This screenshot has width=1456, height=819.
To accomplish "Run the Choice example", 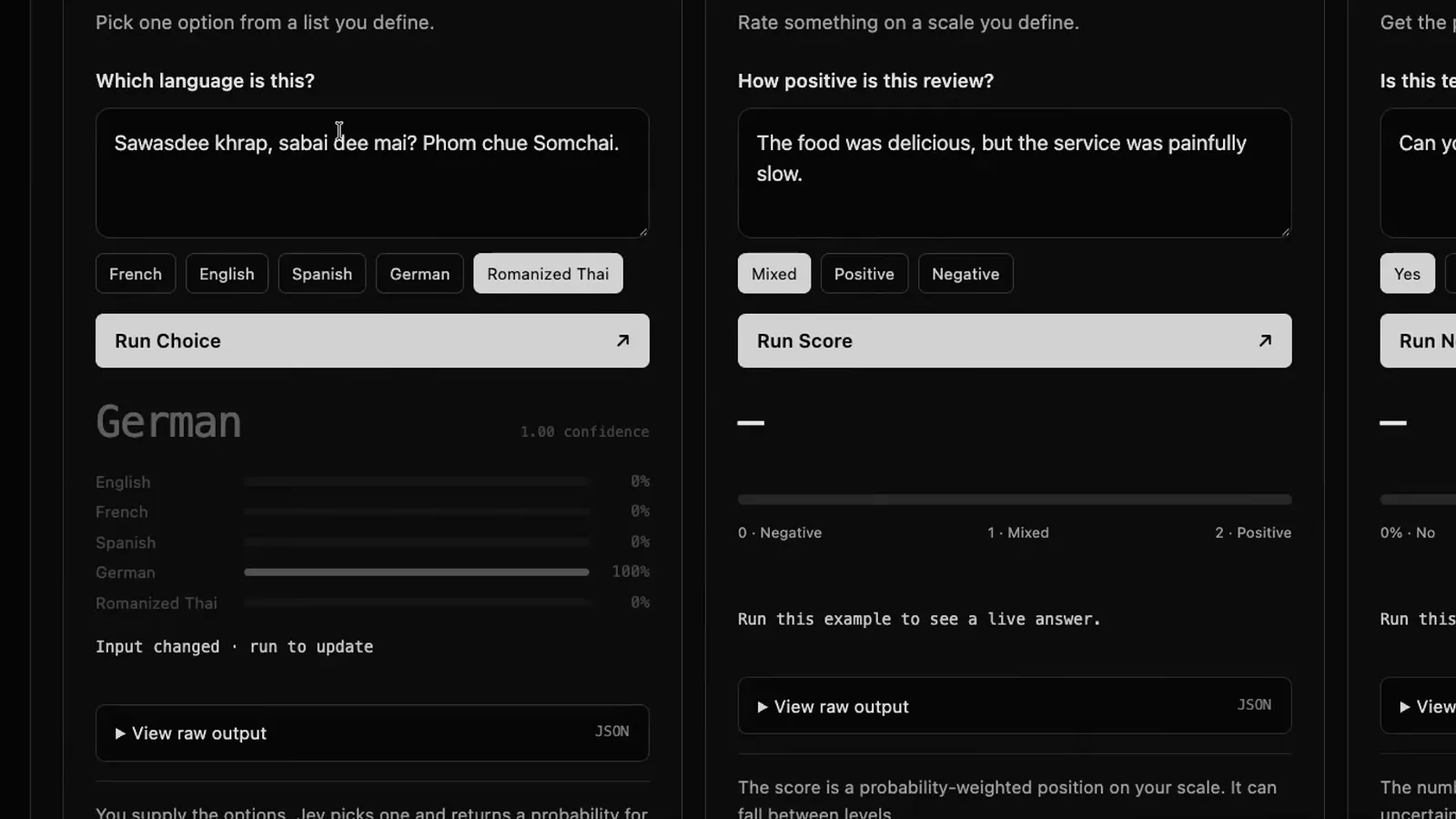I will [372, 340].
